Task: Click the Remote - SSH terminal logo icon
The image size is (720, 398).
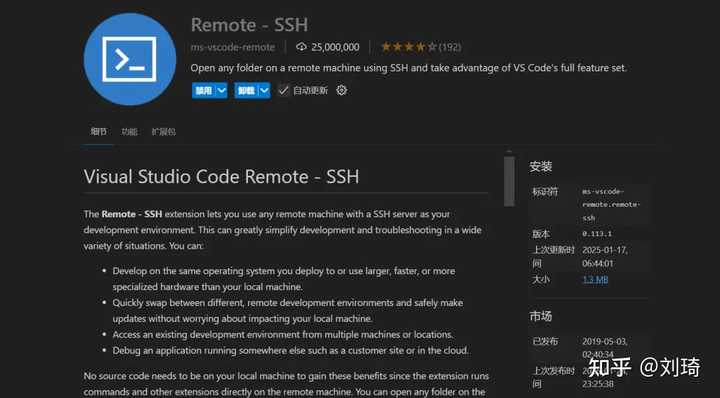Action: pyautogui.click(x=130, y=59)
